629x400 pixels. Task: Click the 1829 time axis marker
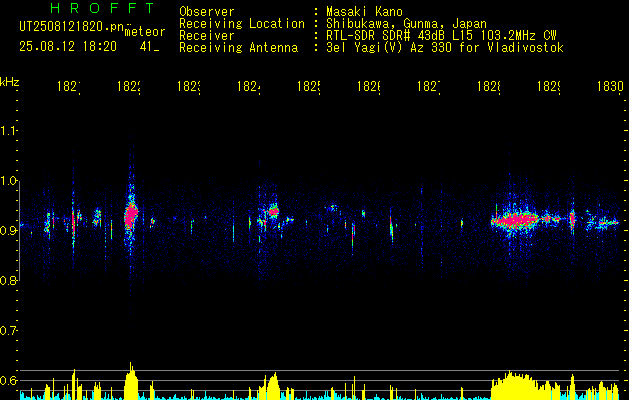(x=549, y=86)
